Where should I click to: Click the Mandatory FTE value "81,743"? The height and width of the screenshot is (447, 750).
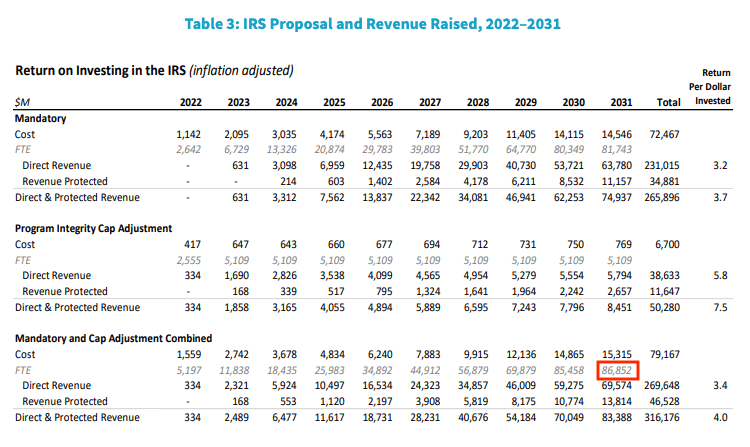[x=617, y=150]
